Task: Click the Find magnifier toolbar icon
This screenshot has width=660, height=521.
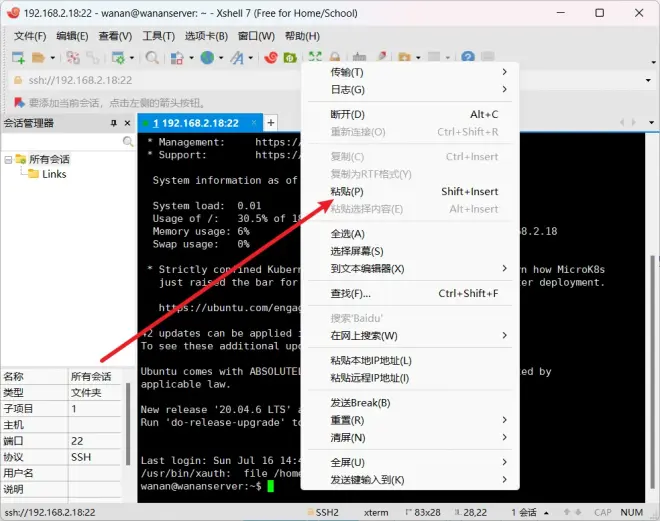Action: (152, 57)
